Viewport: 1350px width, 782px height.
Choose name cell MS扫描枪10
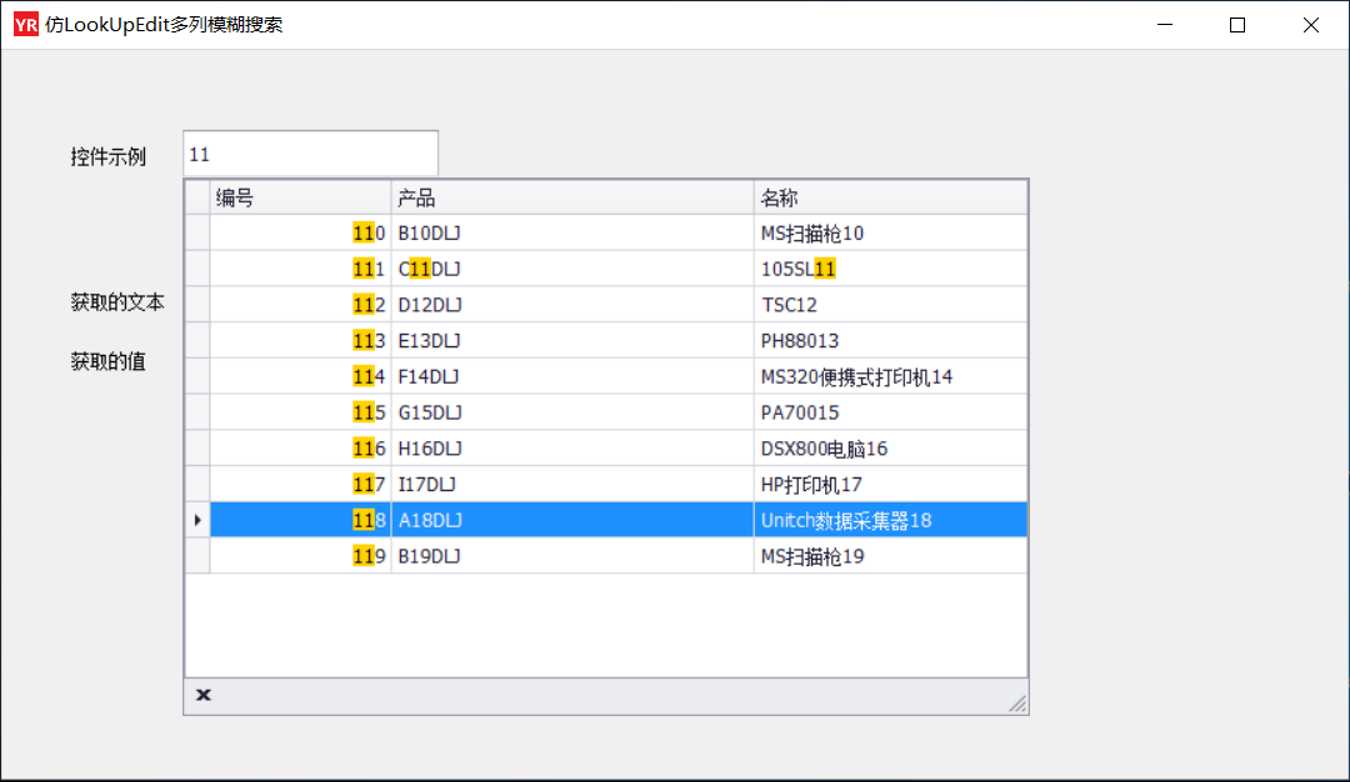(890, 233)
